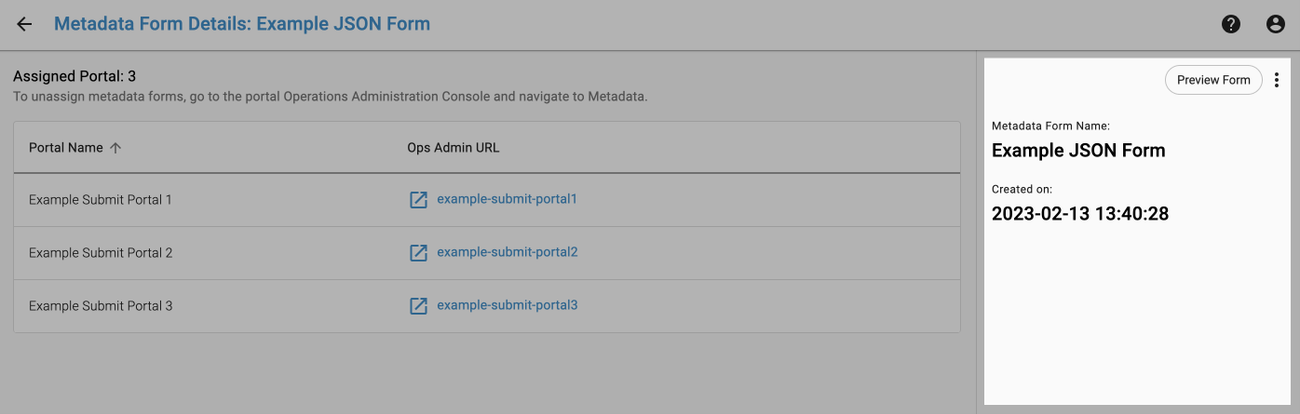Open the three-dot more options menu

tap(1276, 80)
